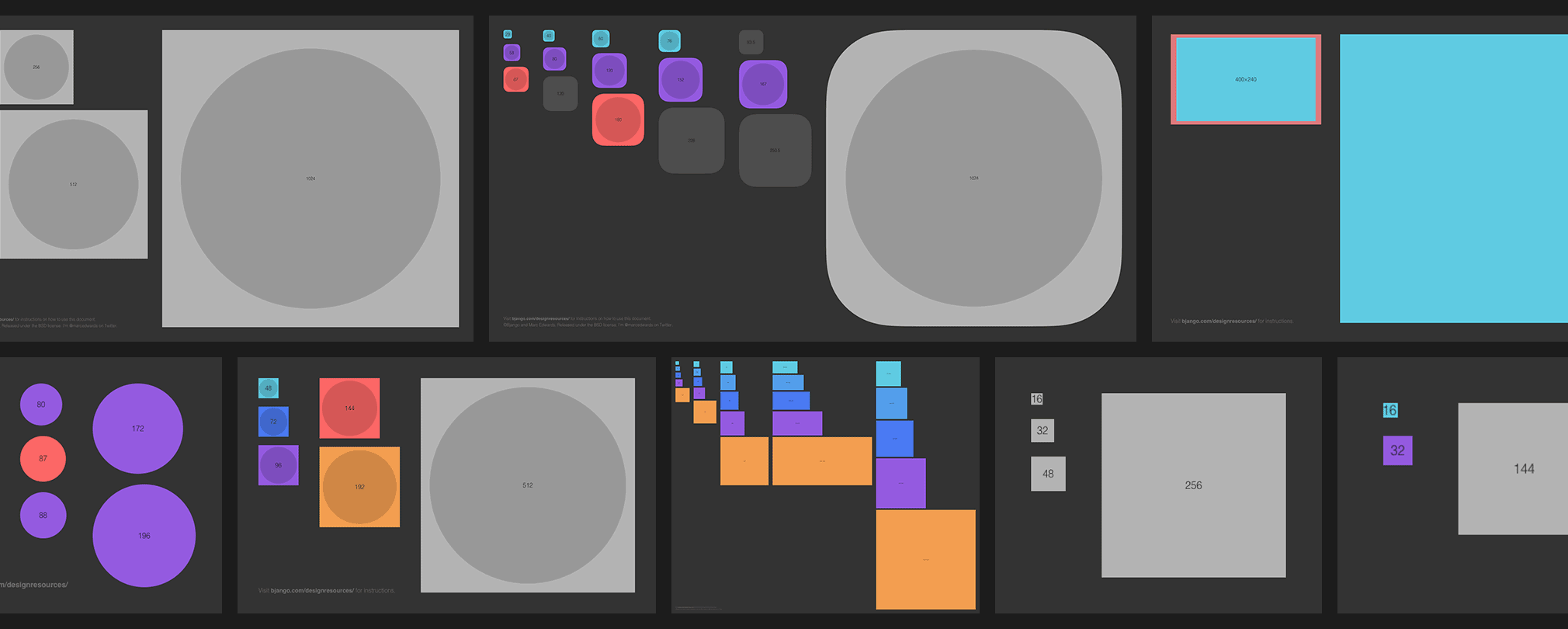Open bjango.com link under the 400×240 rectangle

[1219, 321]
